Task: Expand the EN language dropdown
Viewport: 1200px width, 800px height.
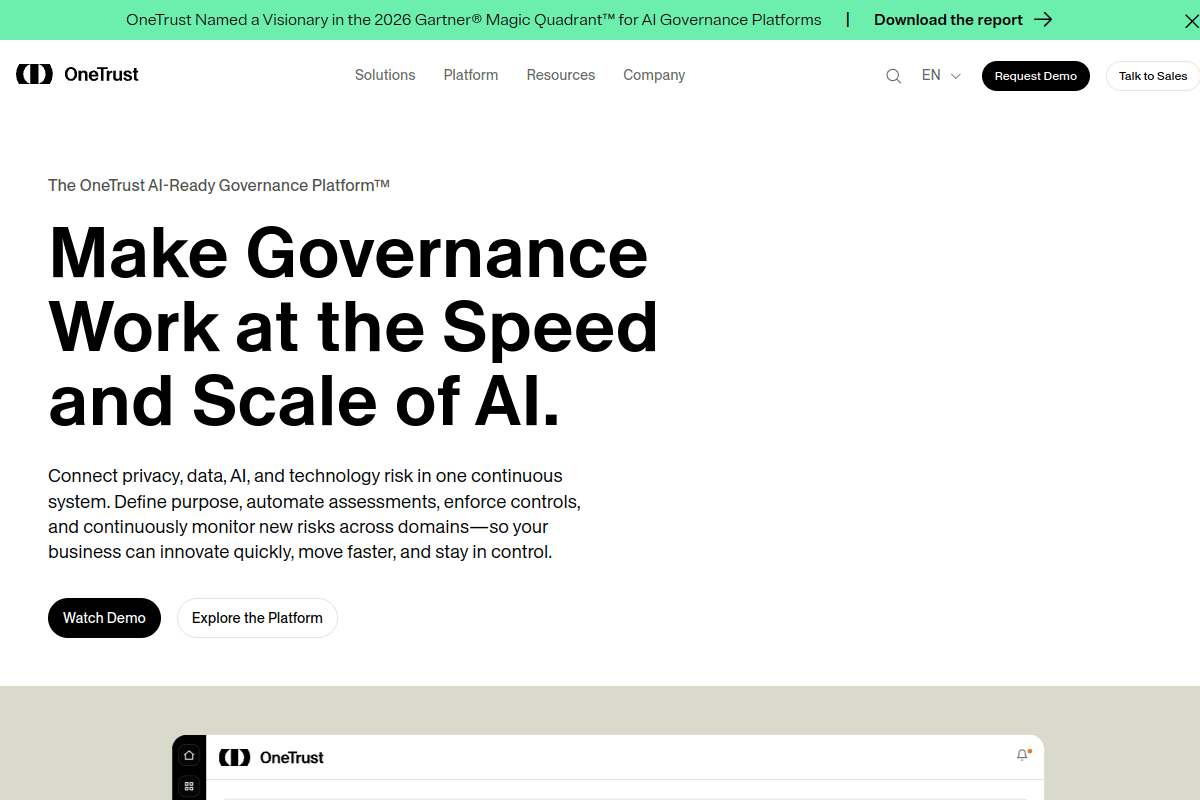Action: (x=941, y=75)
